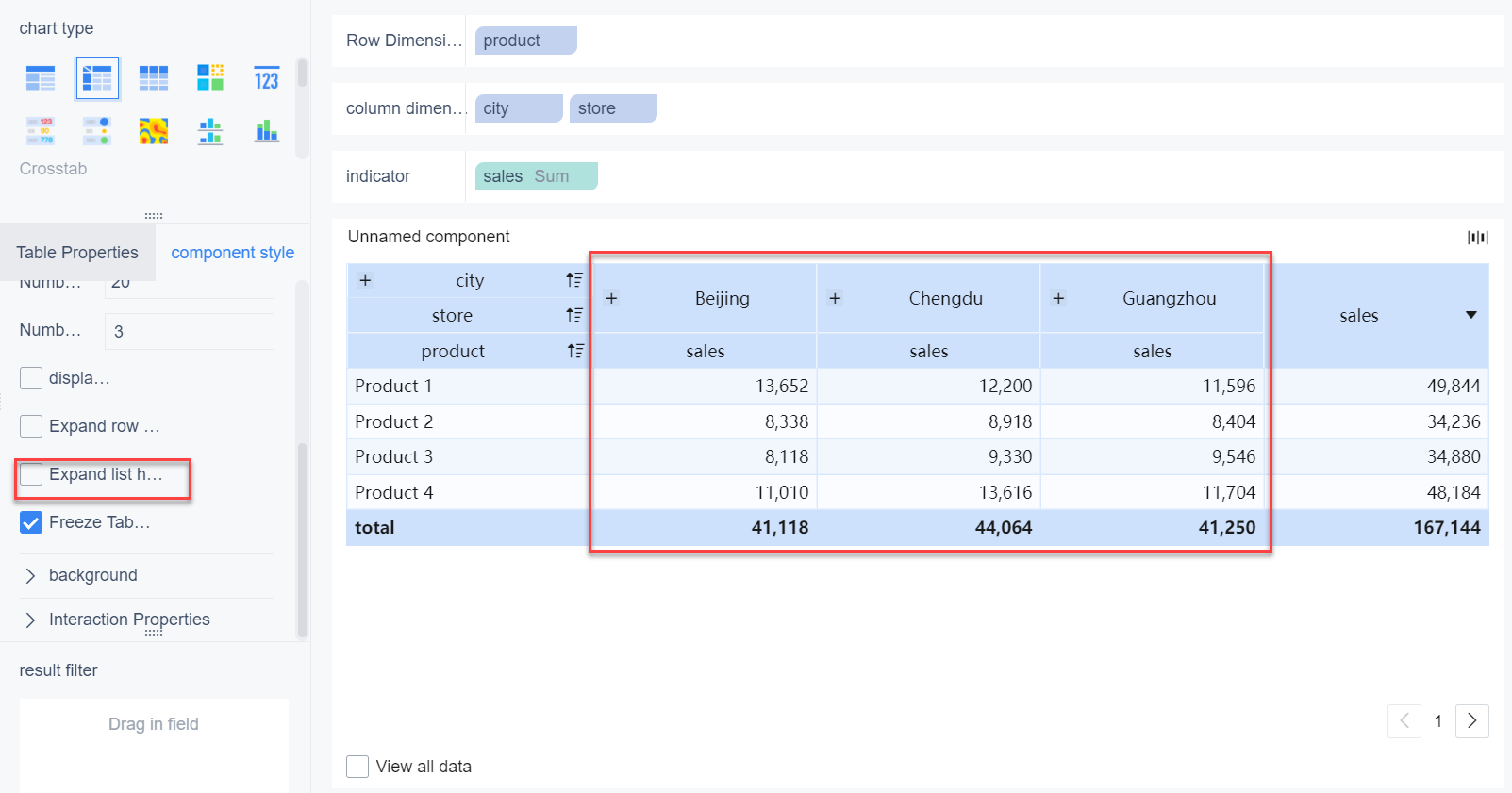Go to the previous page arrow
Viewport: 1512px width, 793px height.
pyautogui.click(x=1404, y=721)
